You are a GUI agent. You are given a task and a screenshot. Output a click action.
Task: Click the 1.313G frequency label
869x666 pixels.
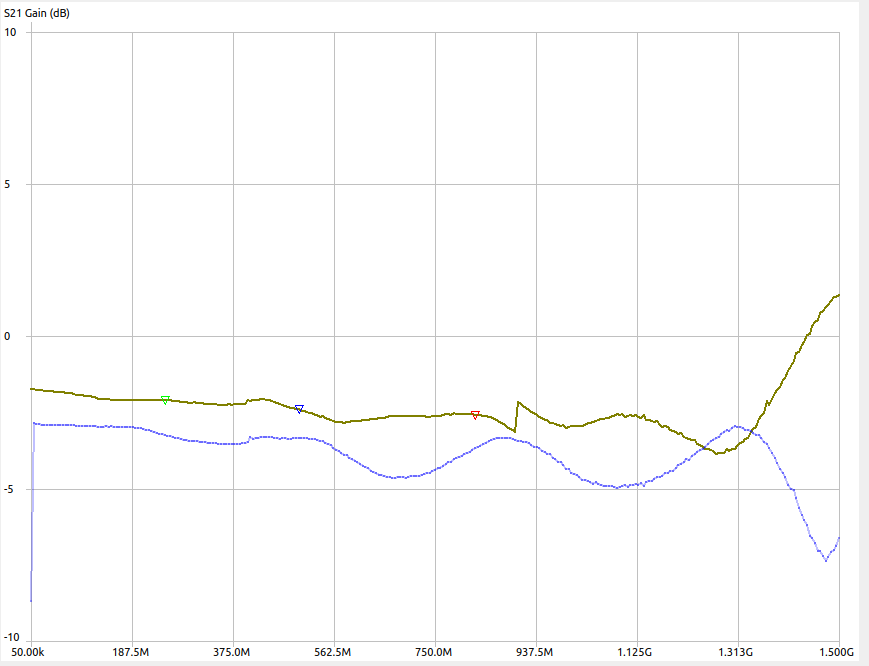[738, 652]
